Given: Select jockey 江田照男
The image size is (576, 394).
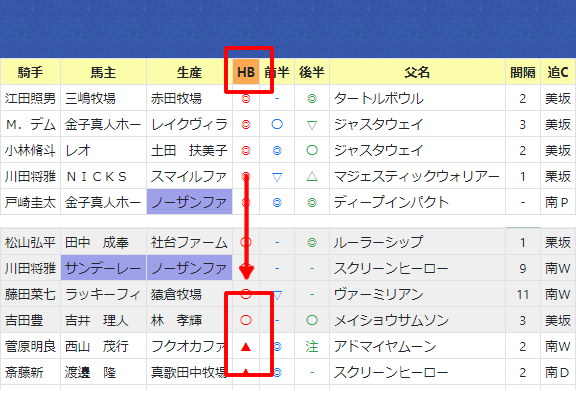Looking at the screenshot, I should (30, 98).
